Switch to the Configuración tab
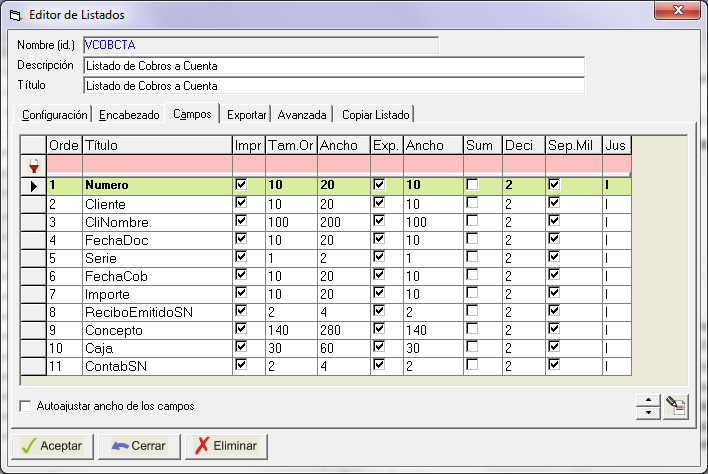The width and height of the screenshot is (708, 474). (x=54, y=115)
